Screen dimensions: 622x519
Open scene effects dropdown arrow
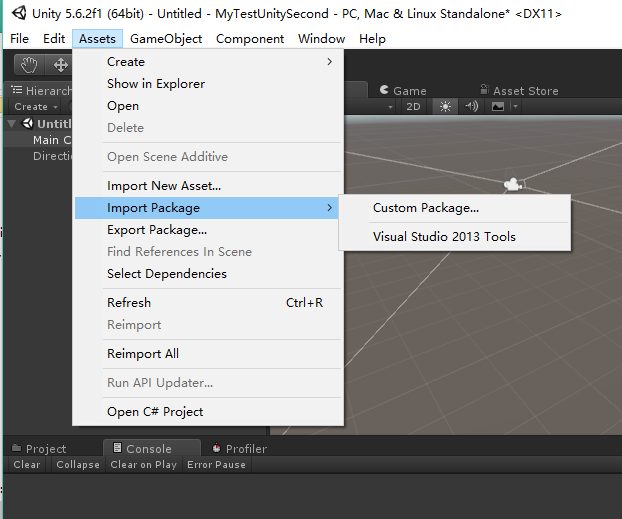click(x=515, y=106)
